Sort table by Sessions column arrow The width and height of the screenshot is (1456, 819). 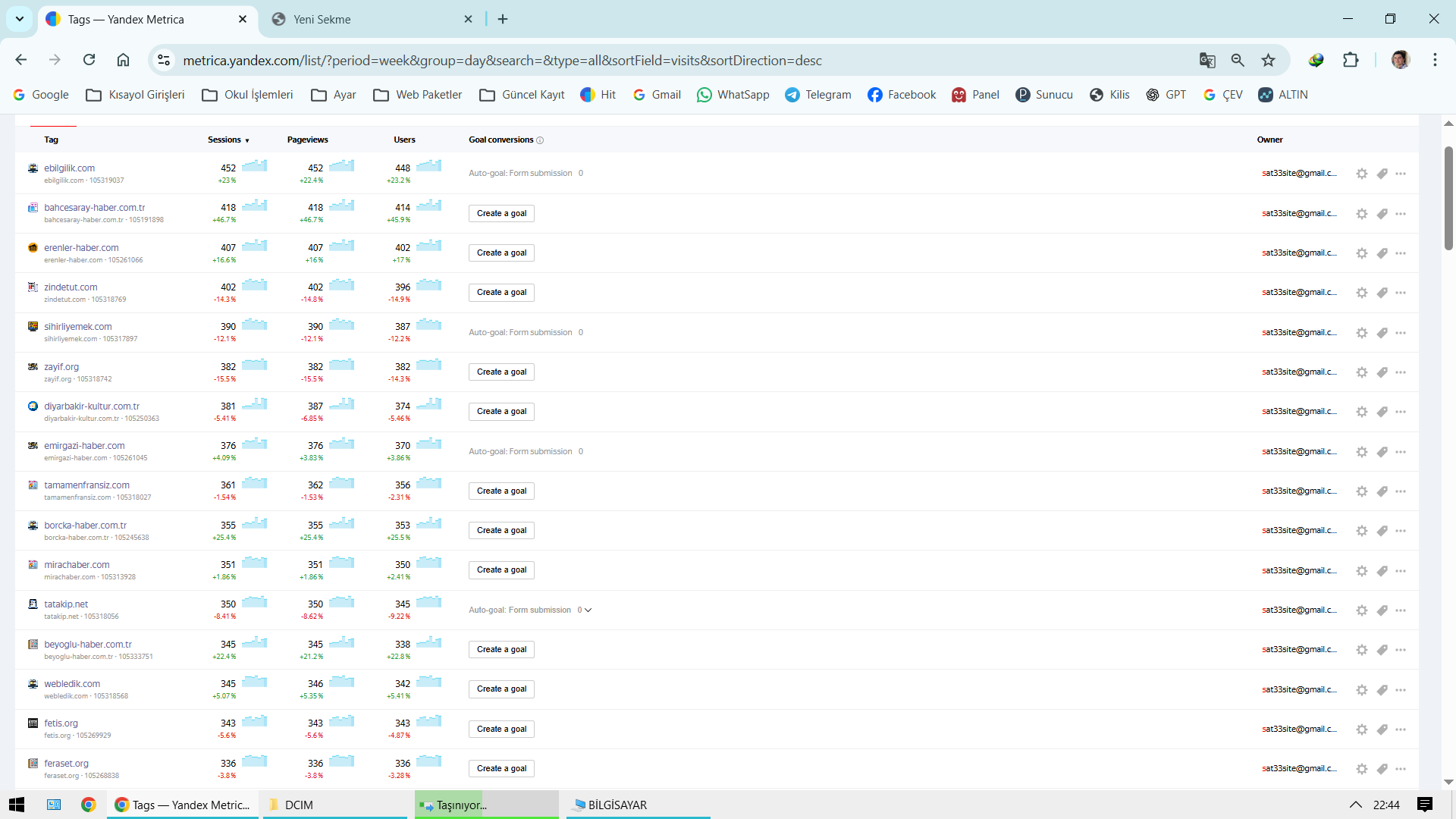click(x=247, y=141)
